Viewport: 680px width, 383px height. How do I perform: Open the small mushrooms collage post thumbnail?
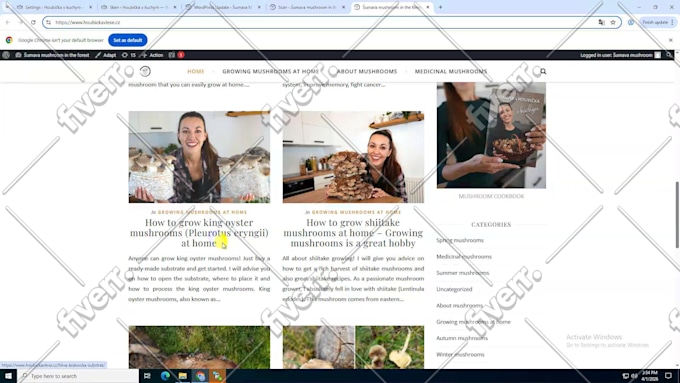click(353, 347)
